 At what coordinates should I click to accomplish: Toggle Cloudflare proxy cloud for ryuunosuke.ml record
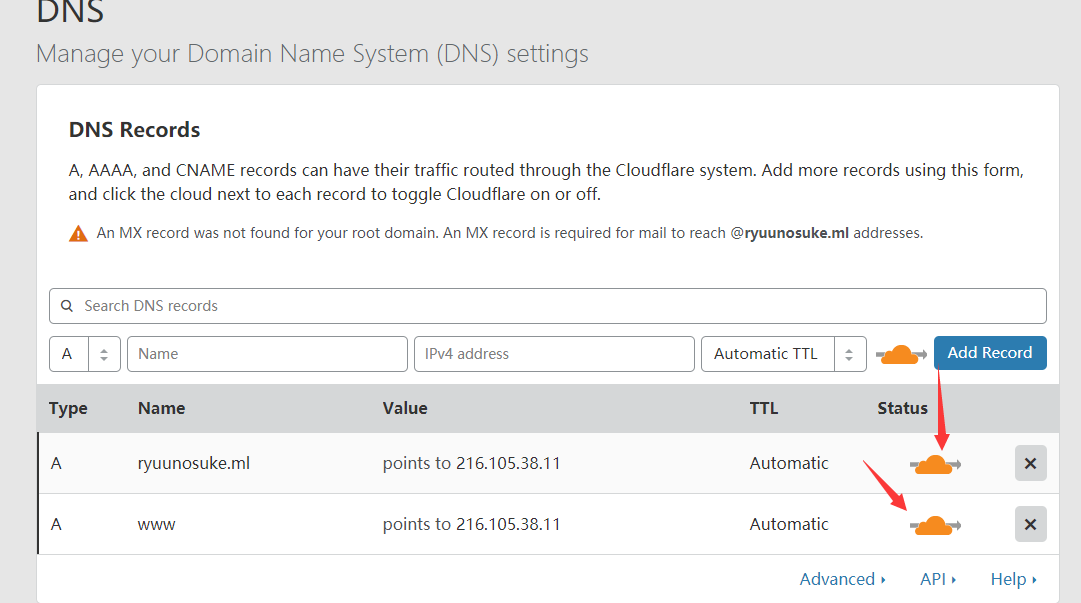(935, 464)
